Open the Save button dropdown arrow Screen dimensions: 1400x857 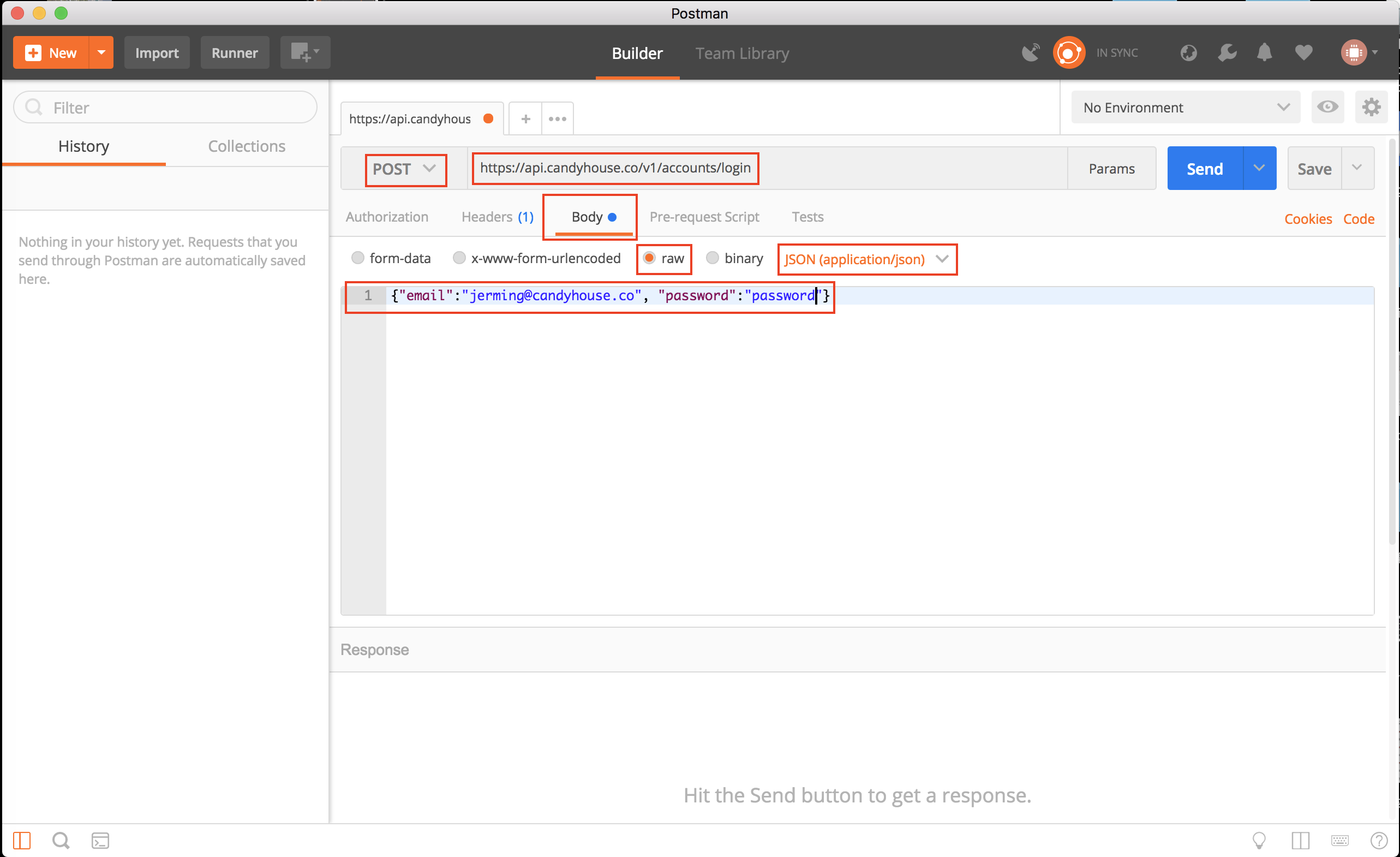[x=1357, y=168]
